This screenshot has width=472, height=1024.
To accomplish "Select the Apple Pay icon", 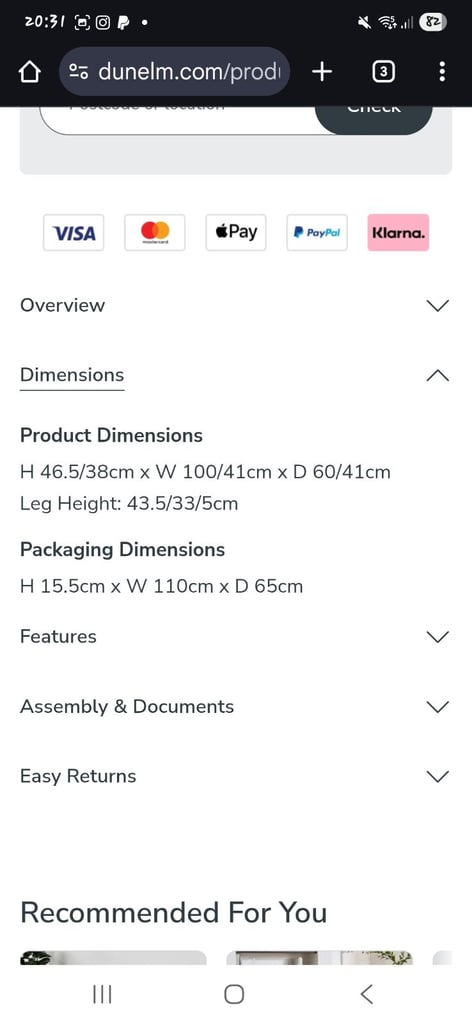I will [x=236, y=232].
